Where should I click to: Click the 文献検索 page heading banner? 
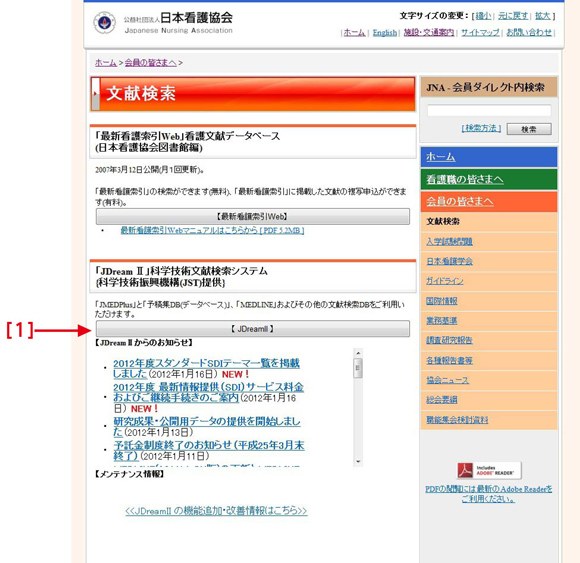coord(253,94)
